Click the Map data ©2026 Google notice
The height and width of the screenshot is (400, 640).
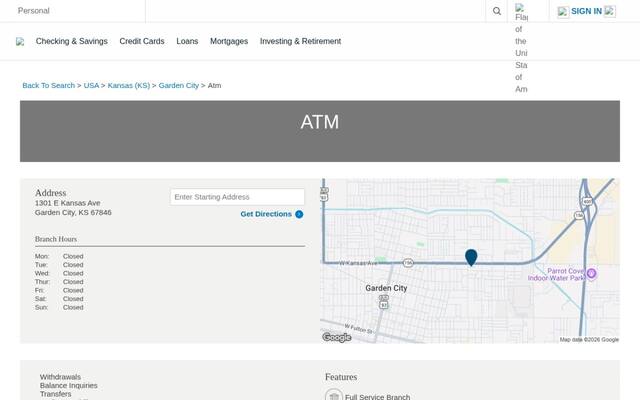pyautogui.click(x=589, y=340)
